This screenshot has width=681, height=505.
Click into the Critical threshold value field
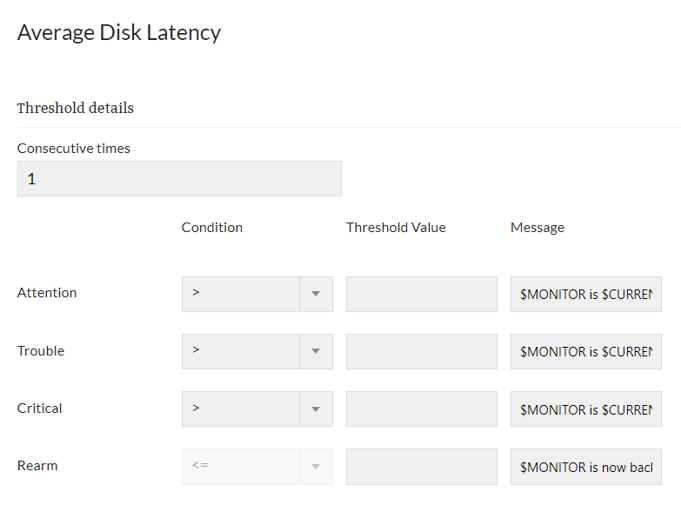(421, 409)
